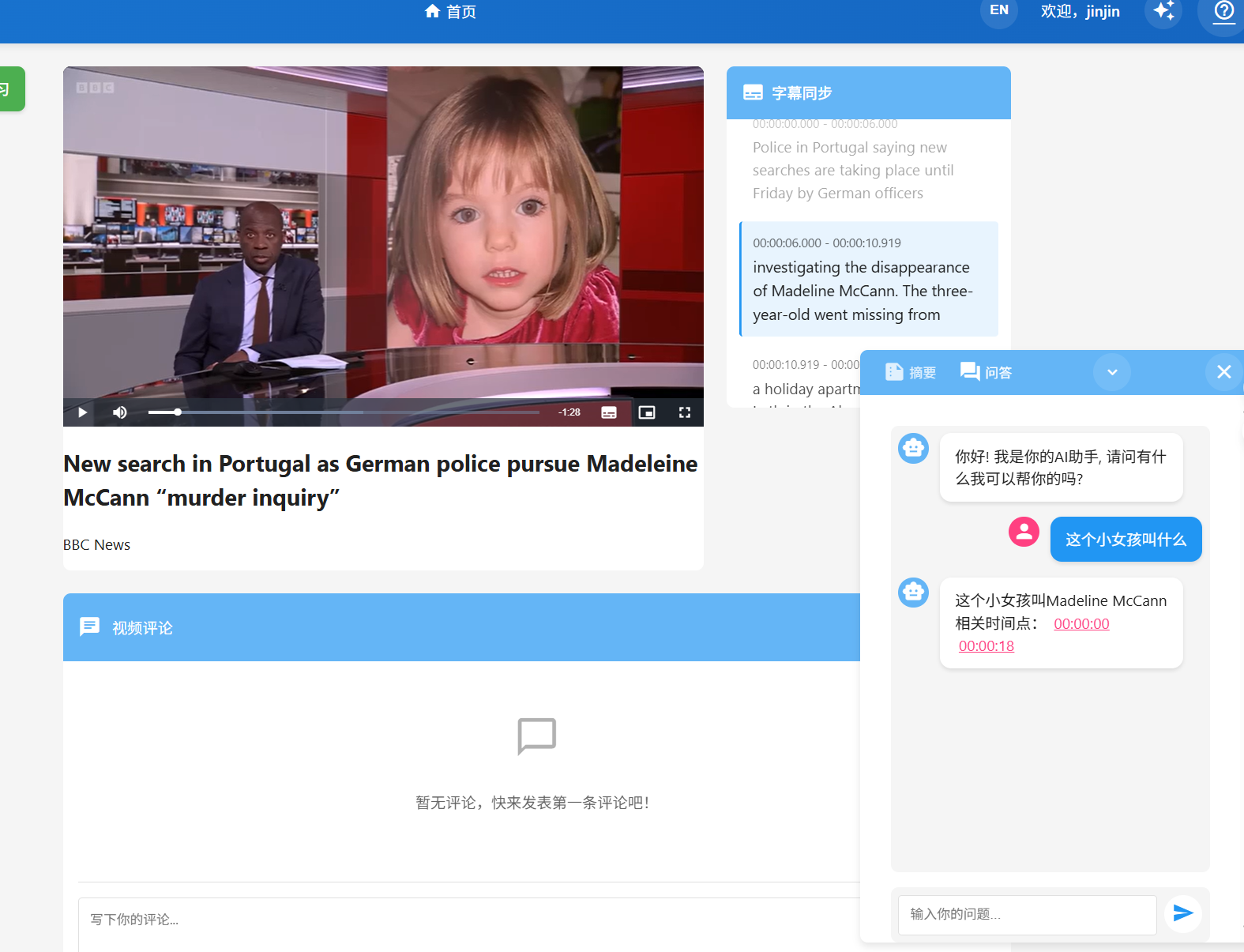Open the AI sparkle assistant icon
Image resolution: width=1244 pixels, height=952 pixels.
pyautogui.click(x=1163, y=10)
